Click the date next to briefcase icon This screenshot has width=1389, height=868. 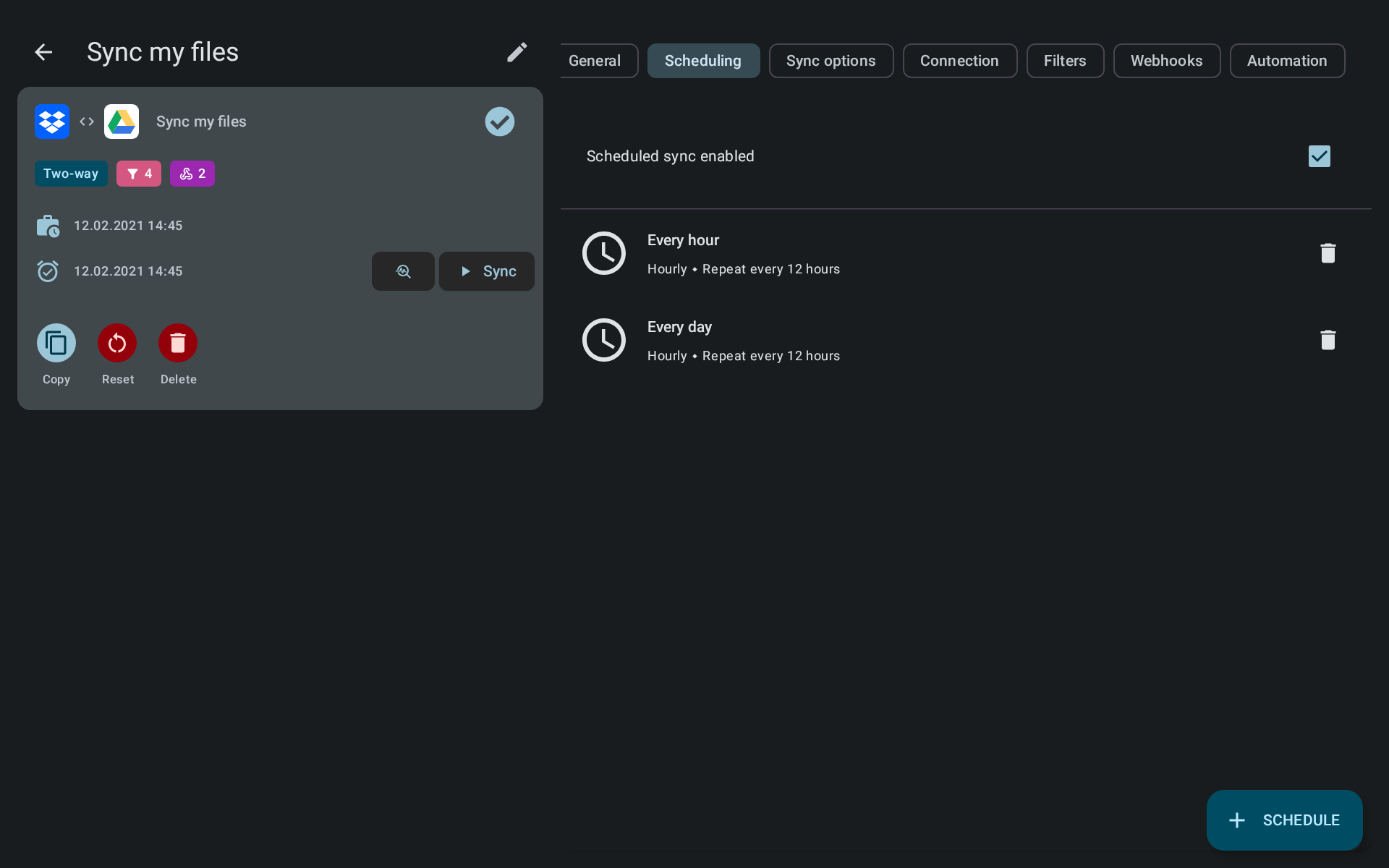(128, 226)
